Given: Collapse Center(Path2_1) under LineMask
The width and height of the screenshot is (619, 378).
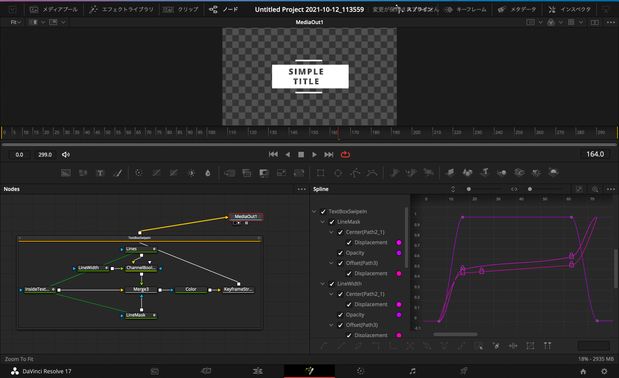Looking at the screenshot, I should point(332,232).
